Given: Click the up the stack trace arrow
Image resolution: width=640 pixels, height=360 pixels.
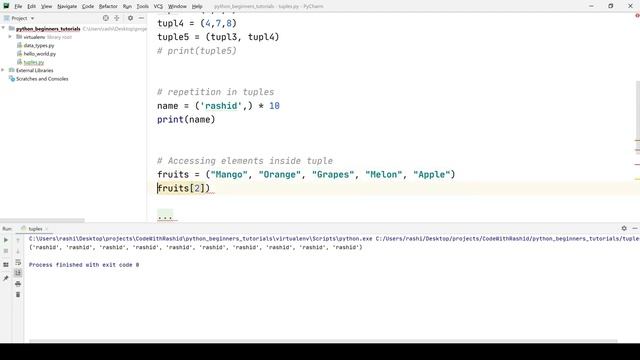Looking at the screenshot, I should pyautogui.click(x=18, y=240).
